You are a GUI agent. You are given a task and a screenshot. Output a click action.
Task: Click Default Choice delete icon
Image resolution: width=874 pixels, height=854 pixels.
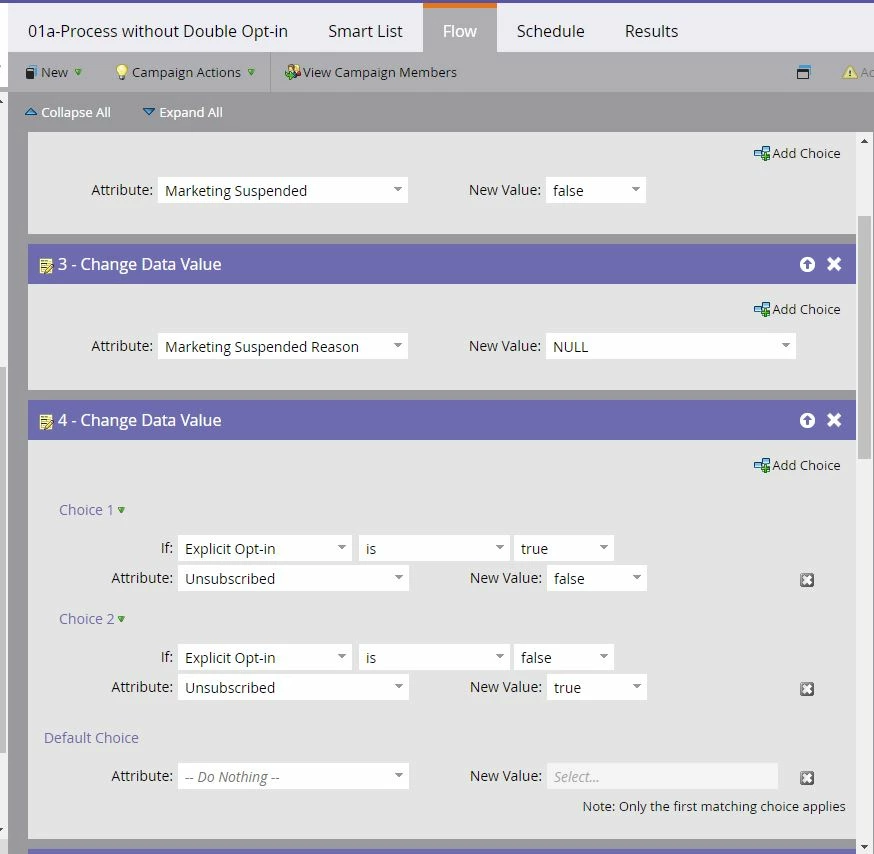coord(807,778)
